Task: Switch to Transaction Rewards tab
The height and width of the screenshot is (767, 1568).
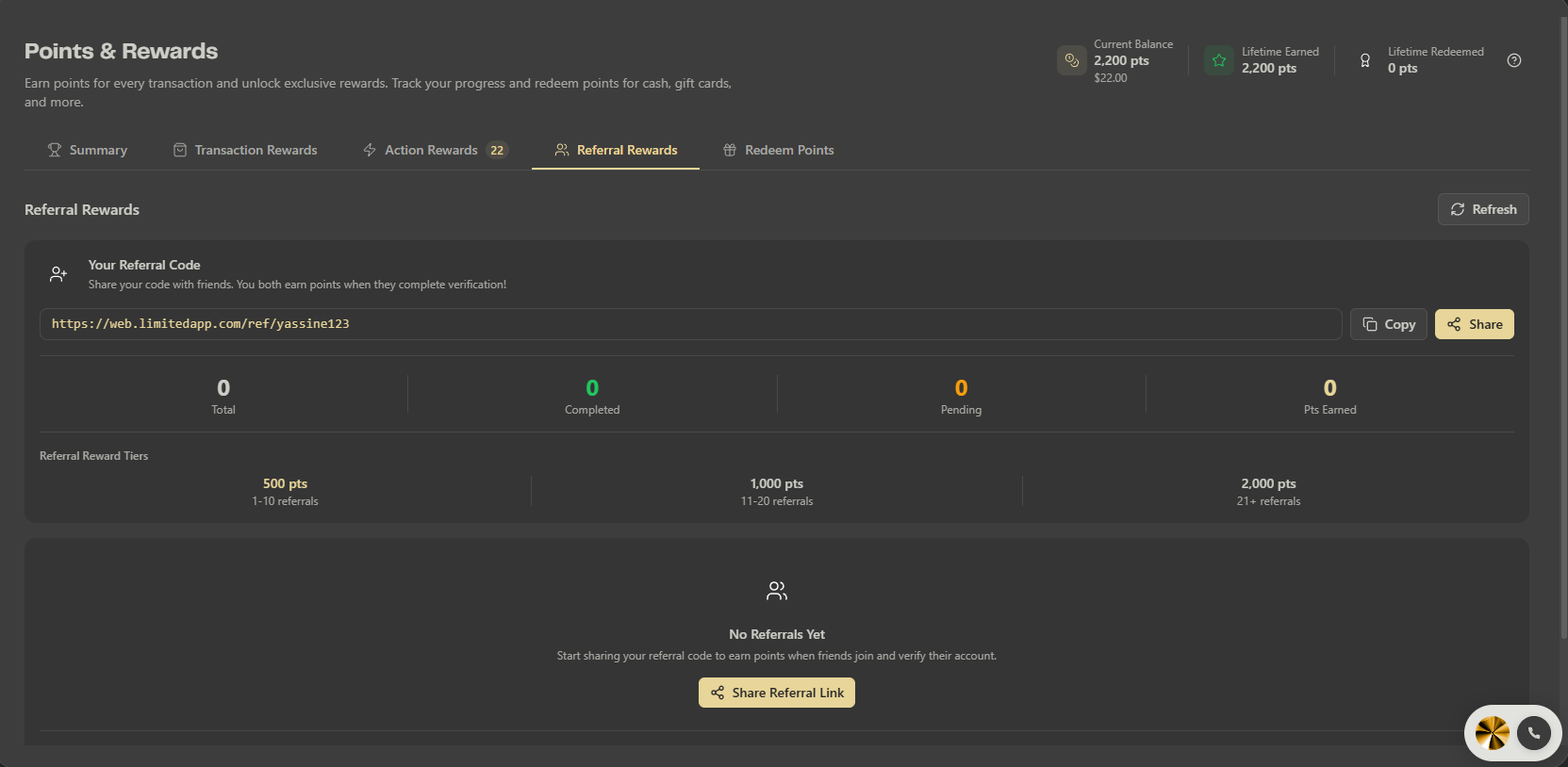Action: [245, 150]
